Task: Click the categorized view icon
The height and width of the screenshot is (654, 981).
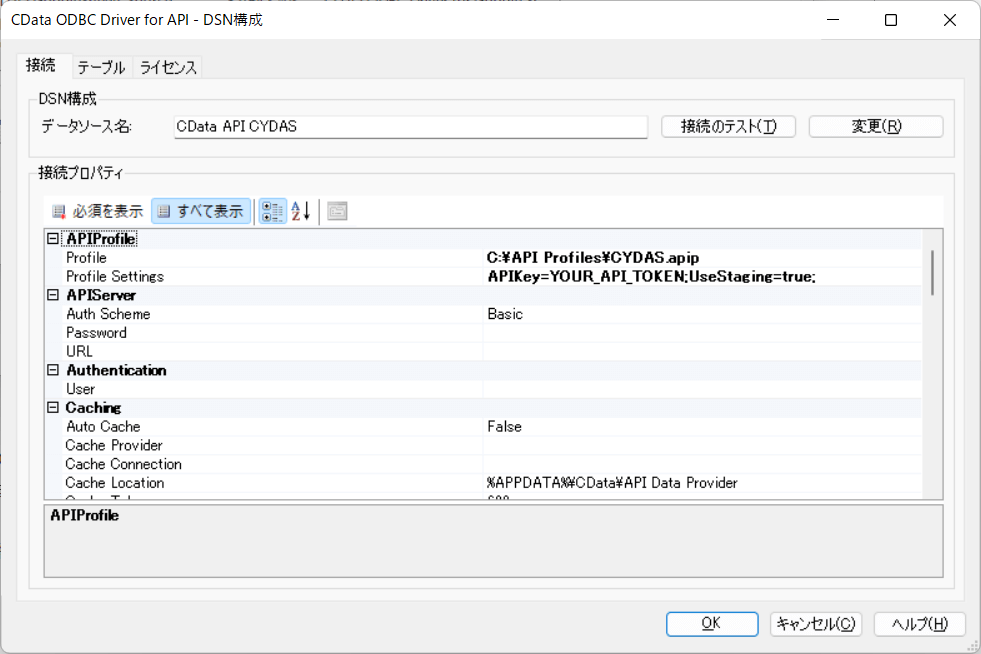Action: pos(272,211)
